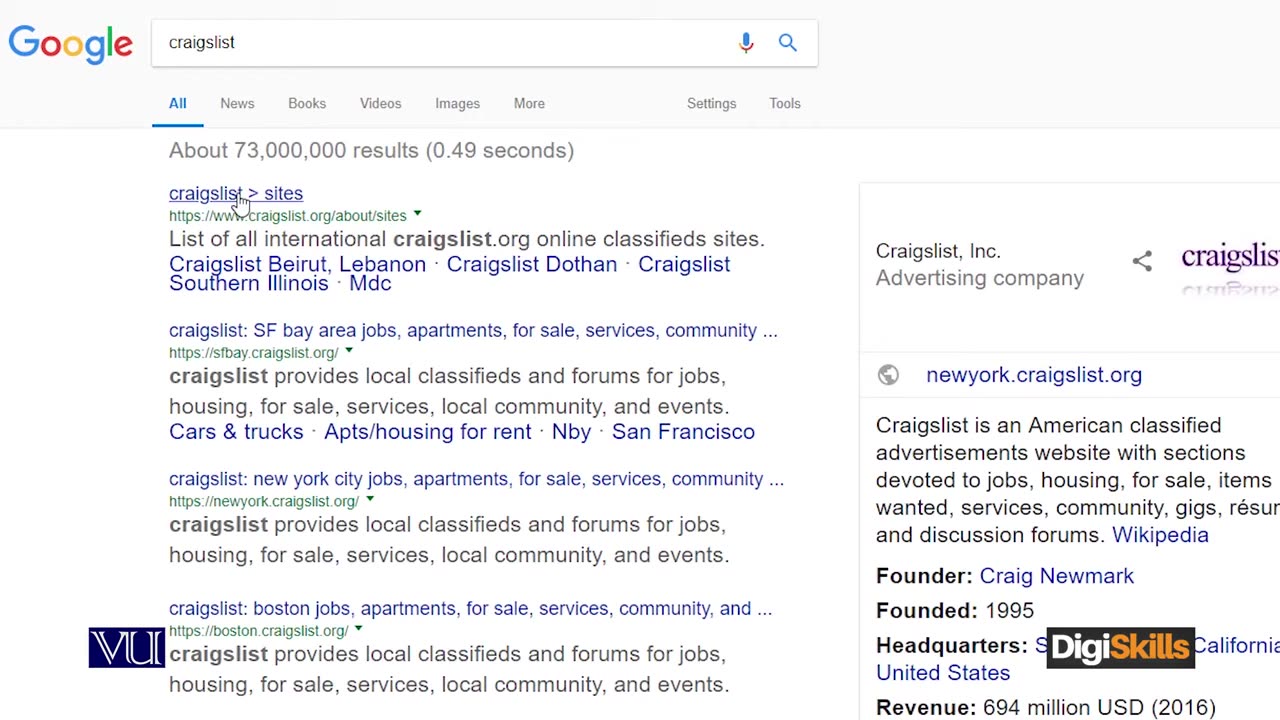This screenshot has height=720, width=1280.
Task: Click 'List of all international craigslist.org' snippet
Action: [467, 238]
